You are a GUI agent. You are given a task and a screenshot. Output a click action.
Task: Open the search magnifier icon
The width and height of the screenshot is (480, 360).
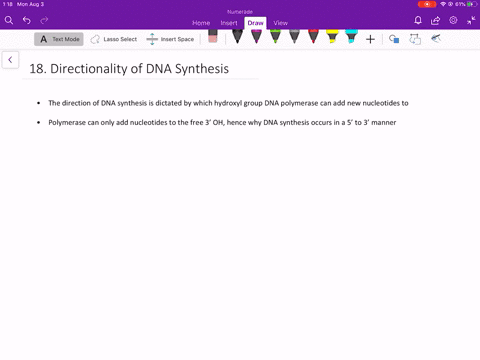(9, 20)
